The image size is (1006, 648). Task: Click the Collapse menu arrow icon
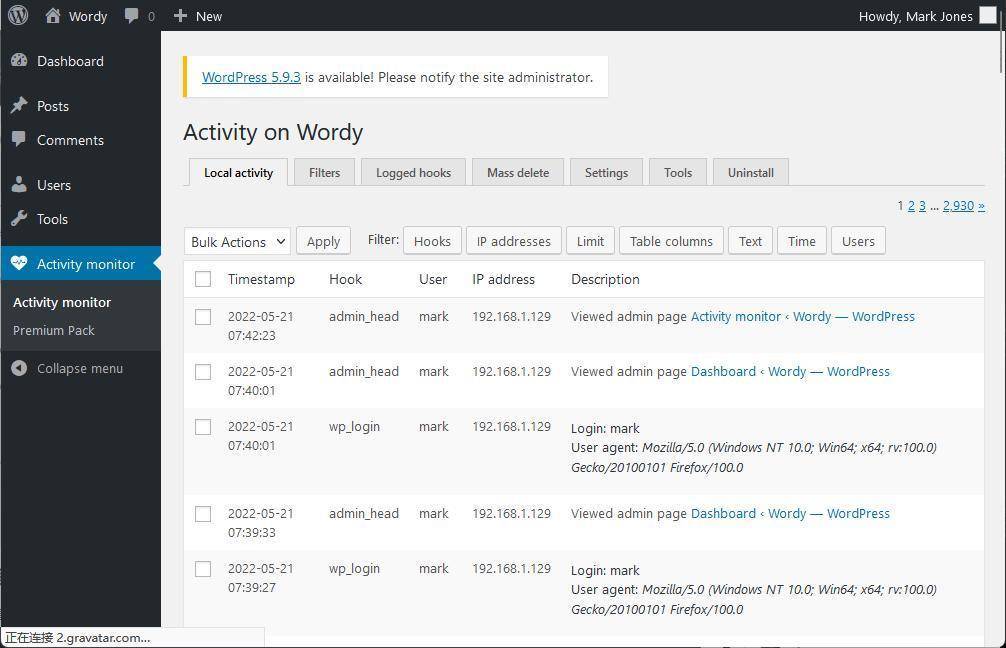(19, 368)
